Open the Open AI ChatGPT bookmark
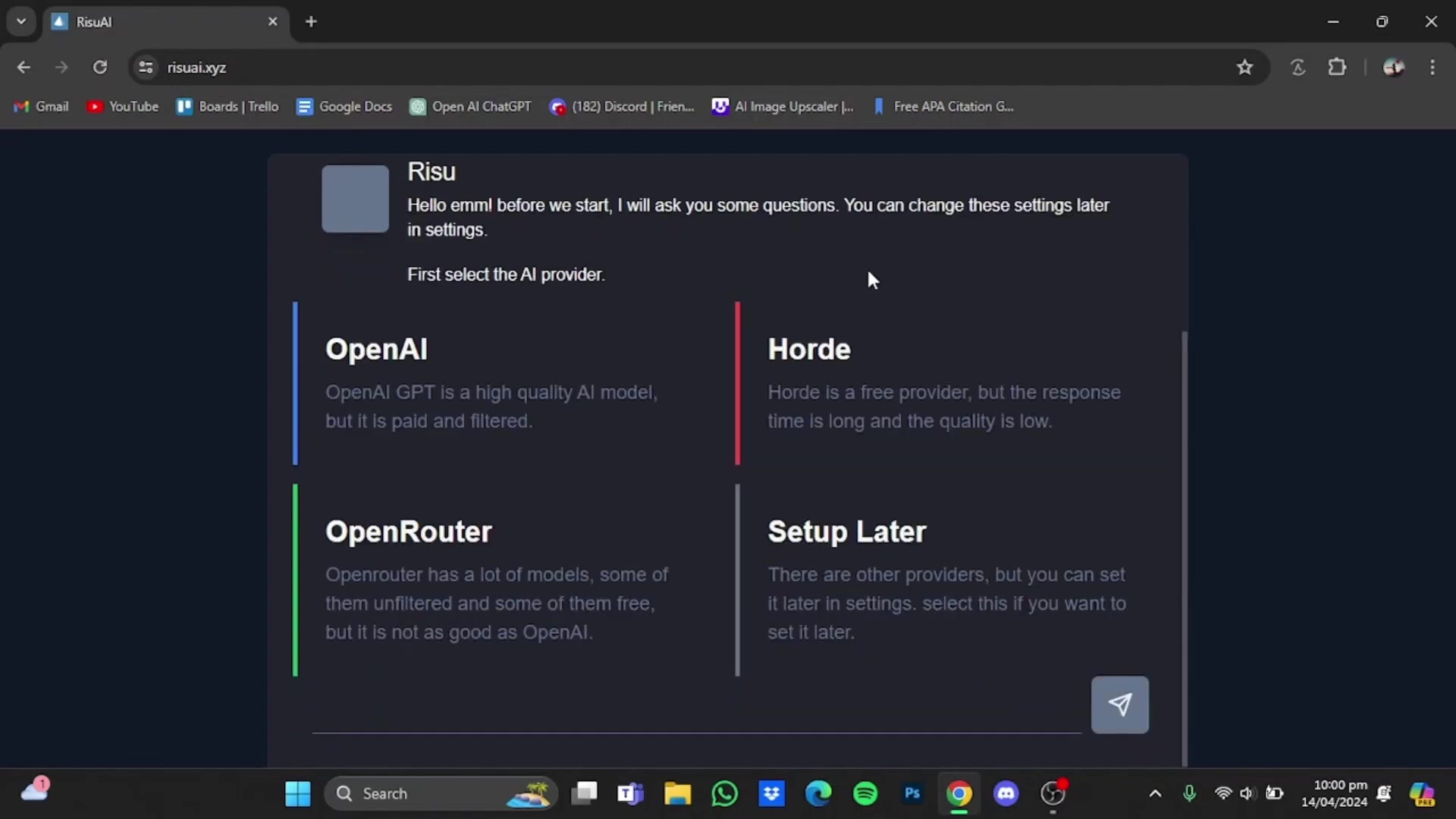The image size is (1456, 819). tap(470, 107)
